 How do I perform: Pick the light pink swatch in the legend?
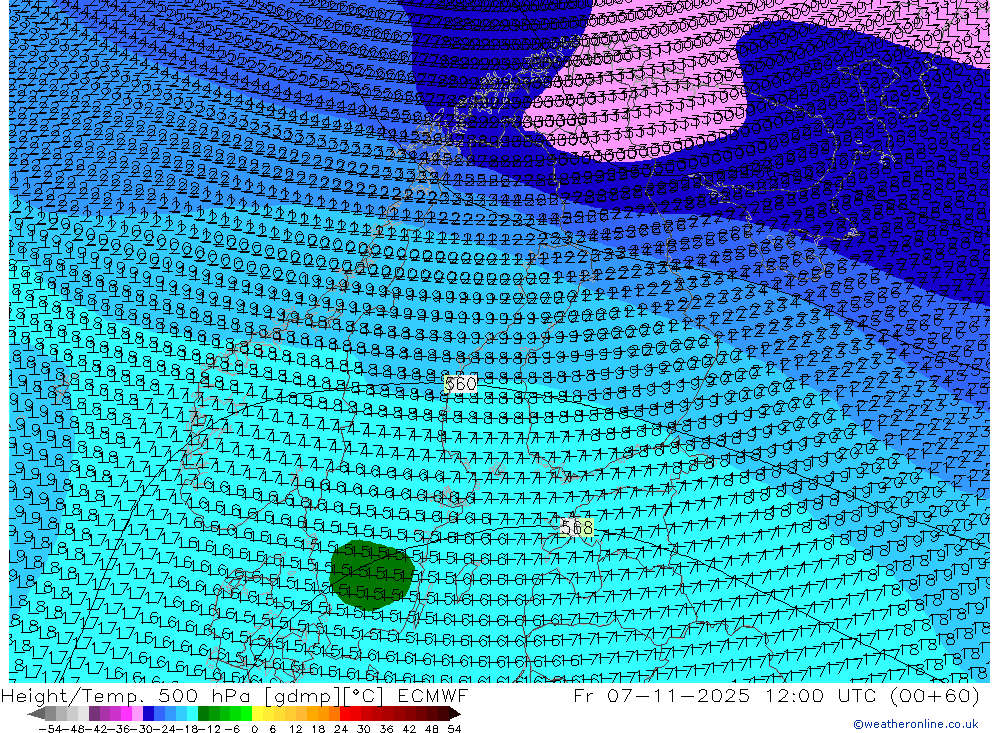point(137,714)
